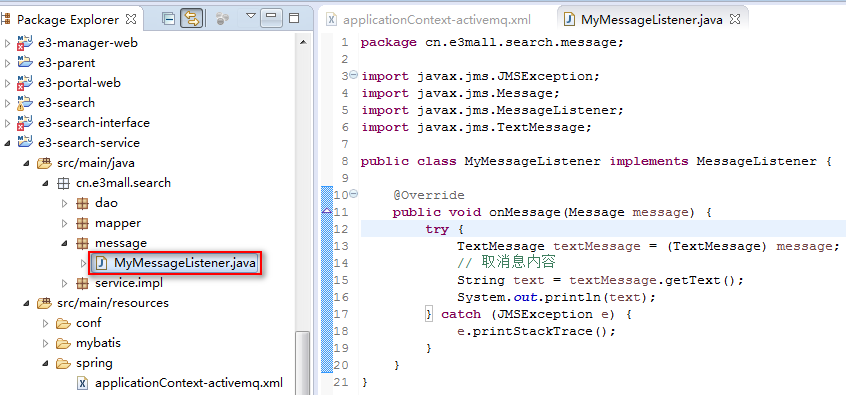
Task: Expand the service.impl package
Action: coord(65,283)
